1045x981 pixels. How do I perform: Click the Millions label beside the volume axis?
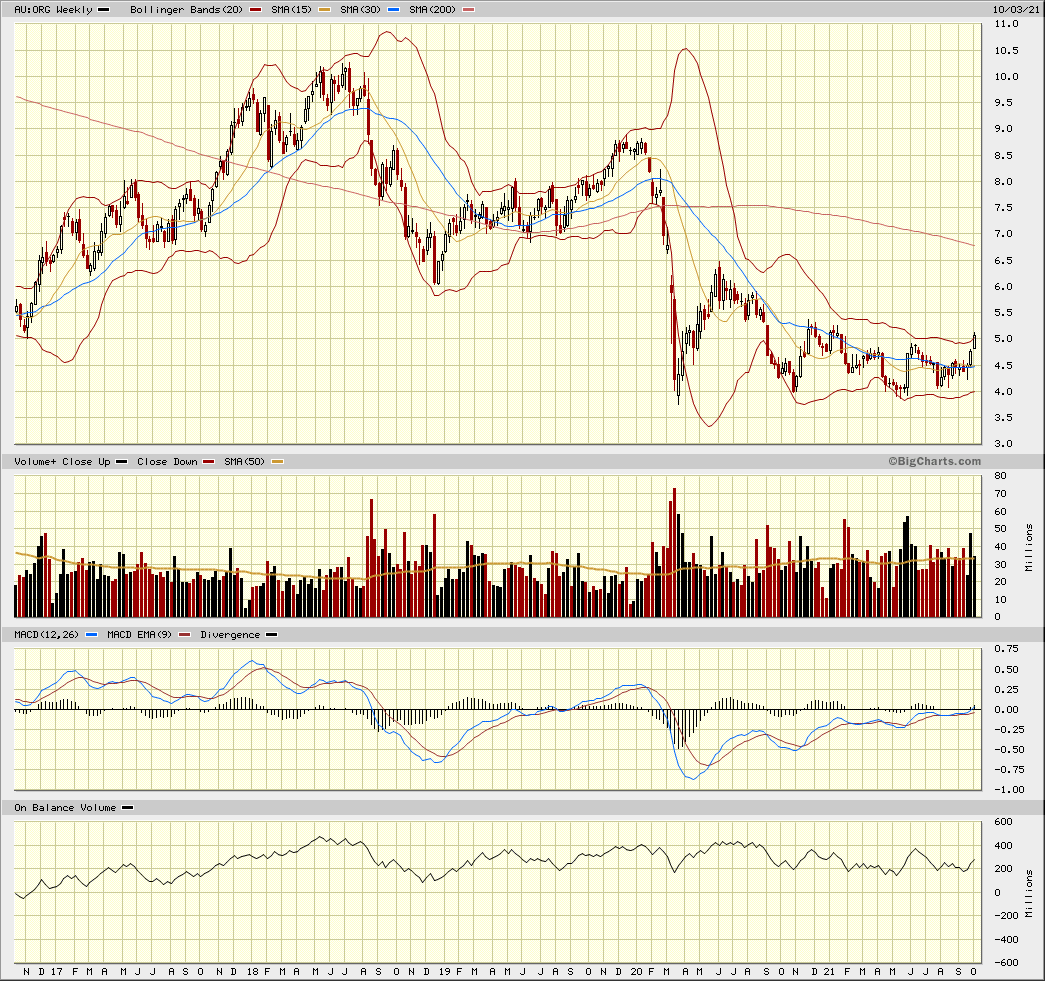(x=1029, y=547)
